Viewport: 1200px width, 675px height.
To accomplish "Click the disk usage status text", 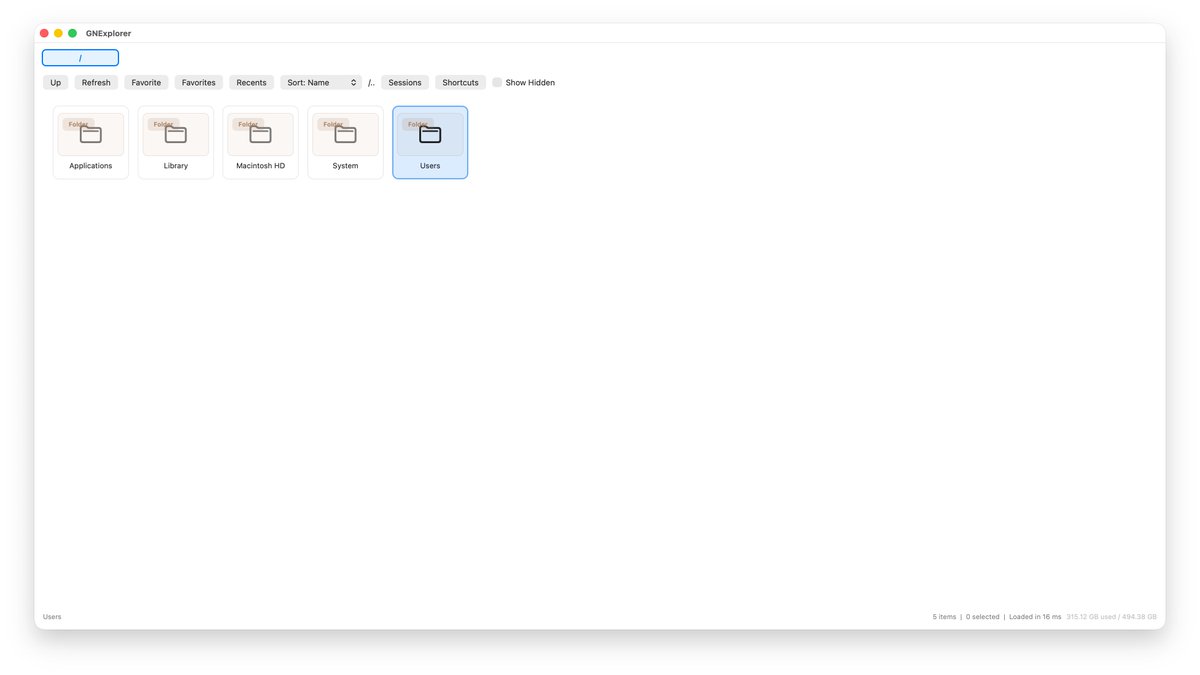I will 1112,617.
